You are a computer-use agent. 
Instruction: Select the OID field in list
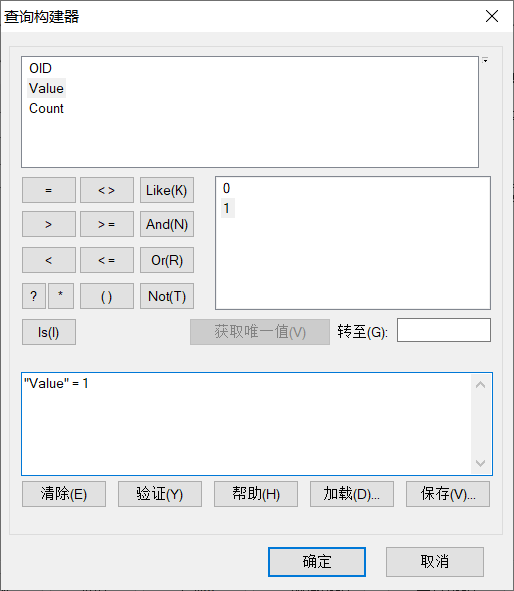click(40, 68)
